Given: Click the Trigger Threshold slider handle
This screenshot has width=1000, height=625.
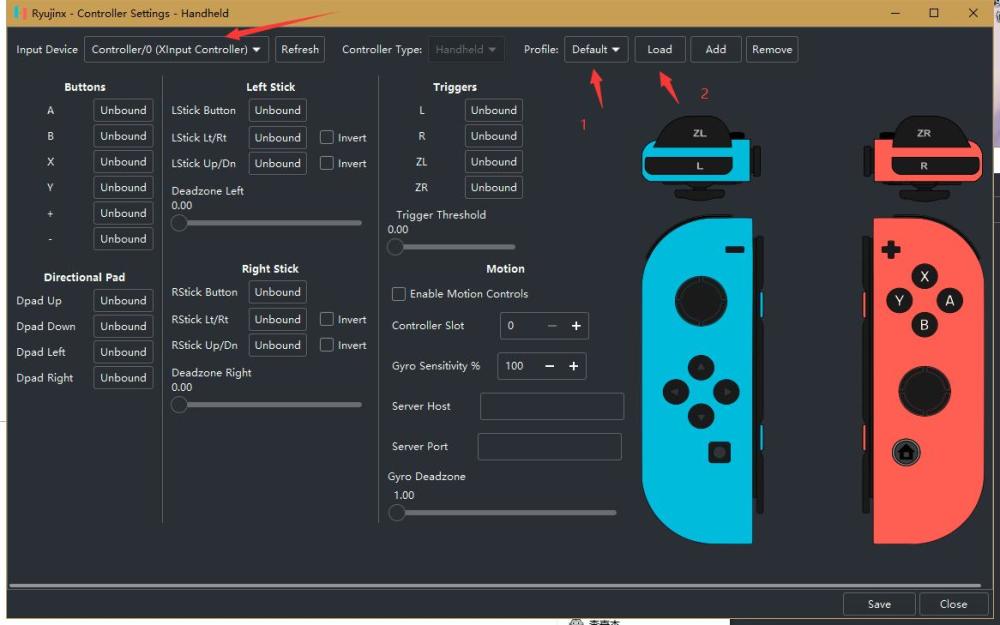Looking at the screenshot, I should [x=395, y=247].
